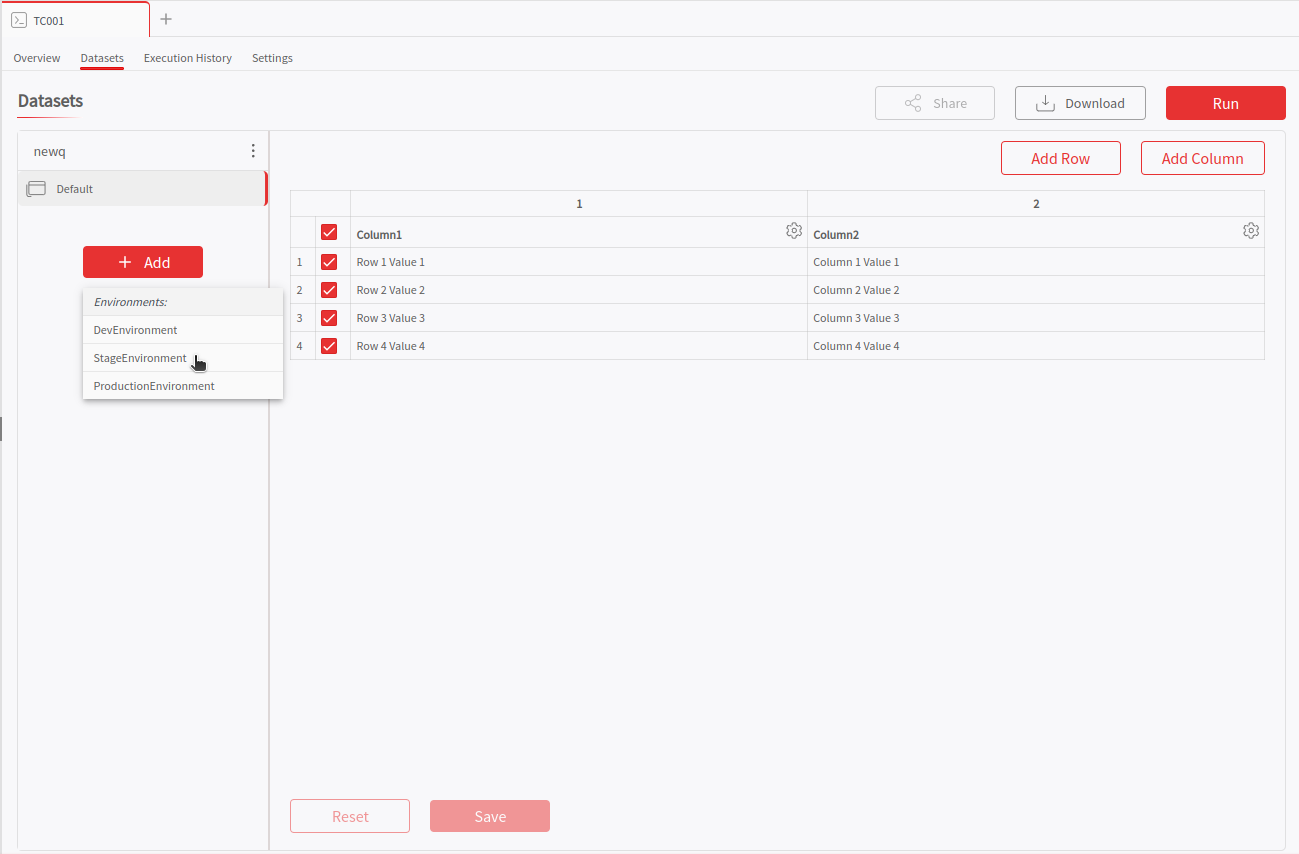Viewport: 1299px width, 854px height.
Task: Uncheck the row 2 checkbox
Action: [329, 290]
